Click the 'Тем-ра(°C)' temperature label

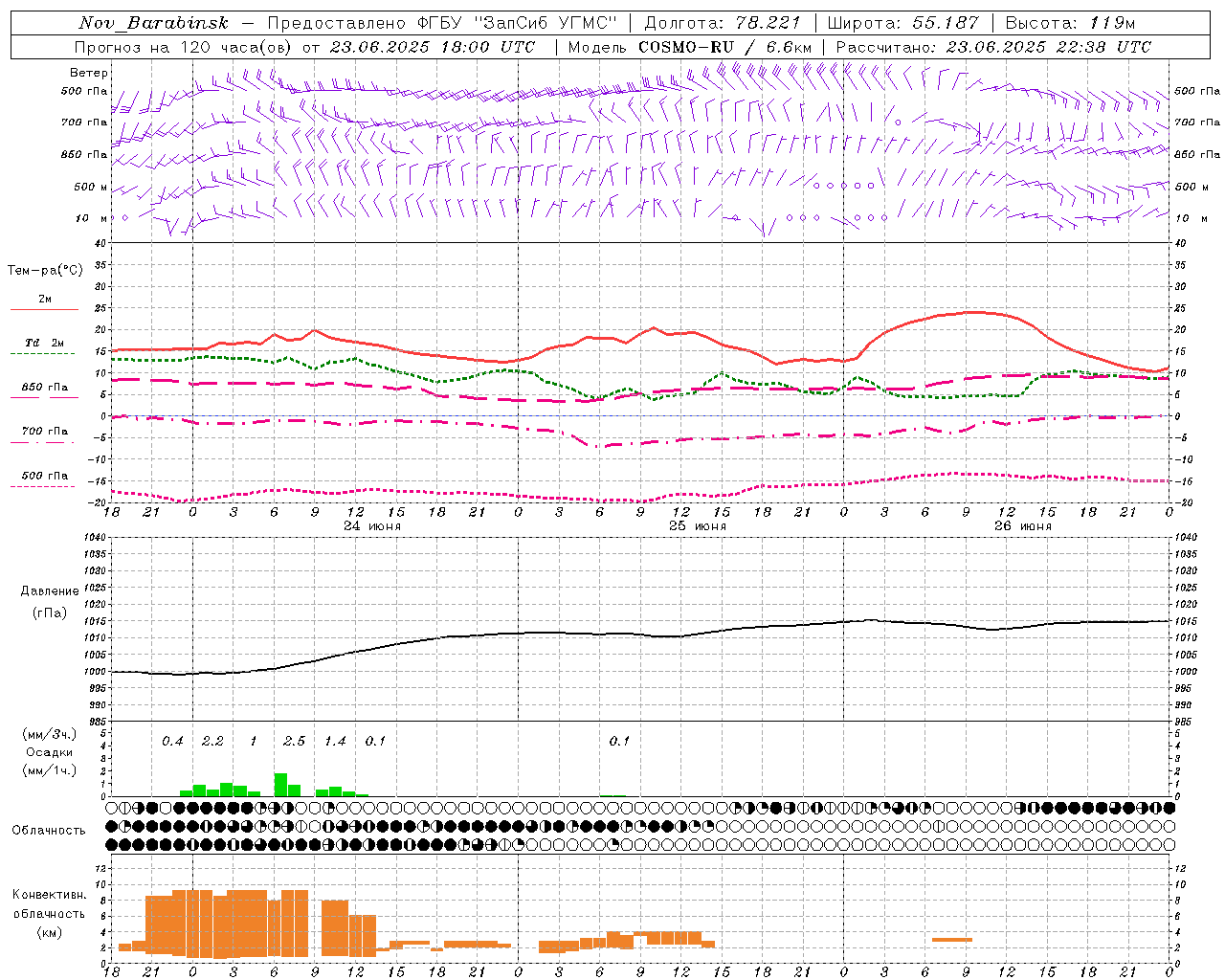(x=45, y=271)
